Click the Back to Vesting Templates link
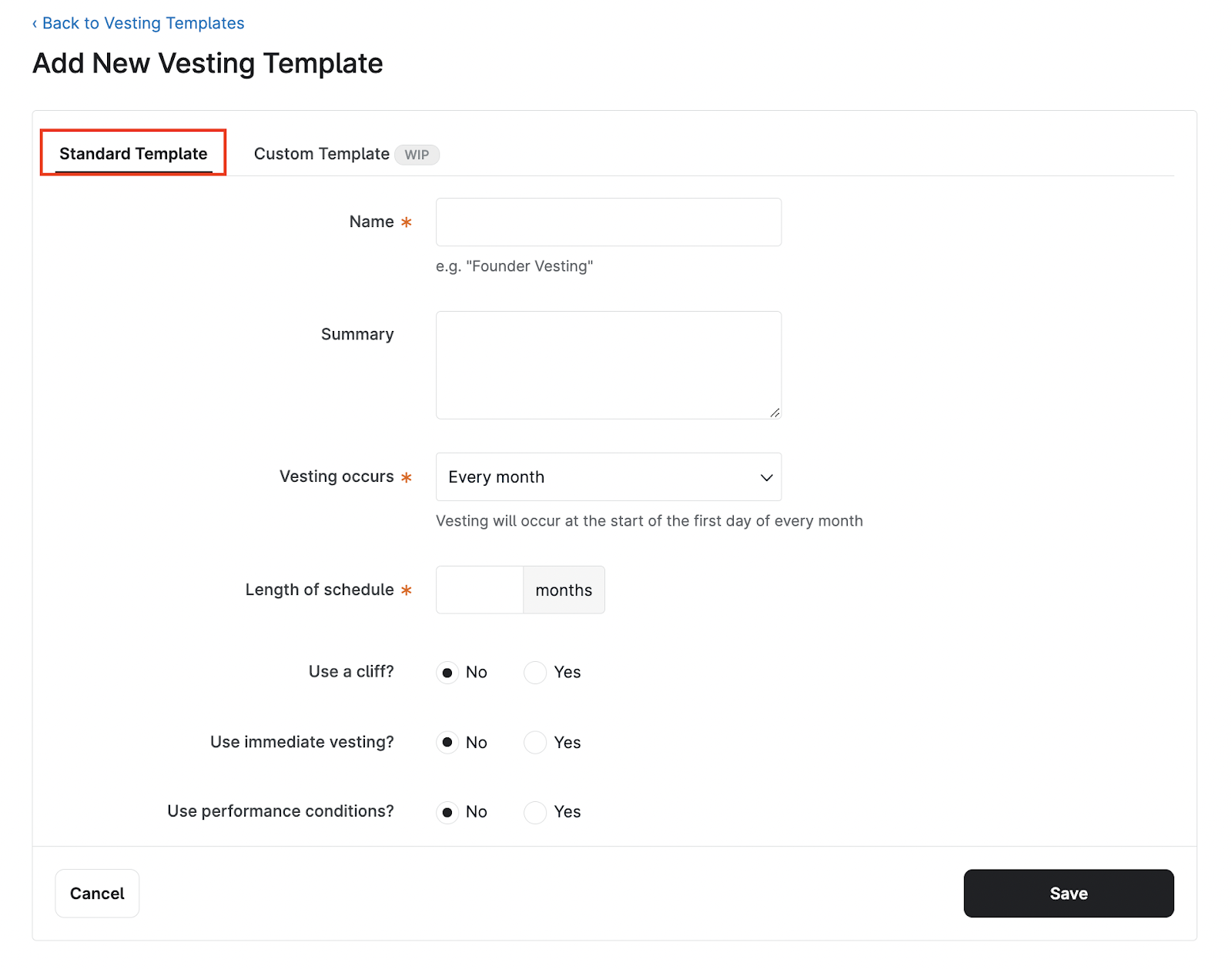 (139, 23)
